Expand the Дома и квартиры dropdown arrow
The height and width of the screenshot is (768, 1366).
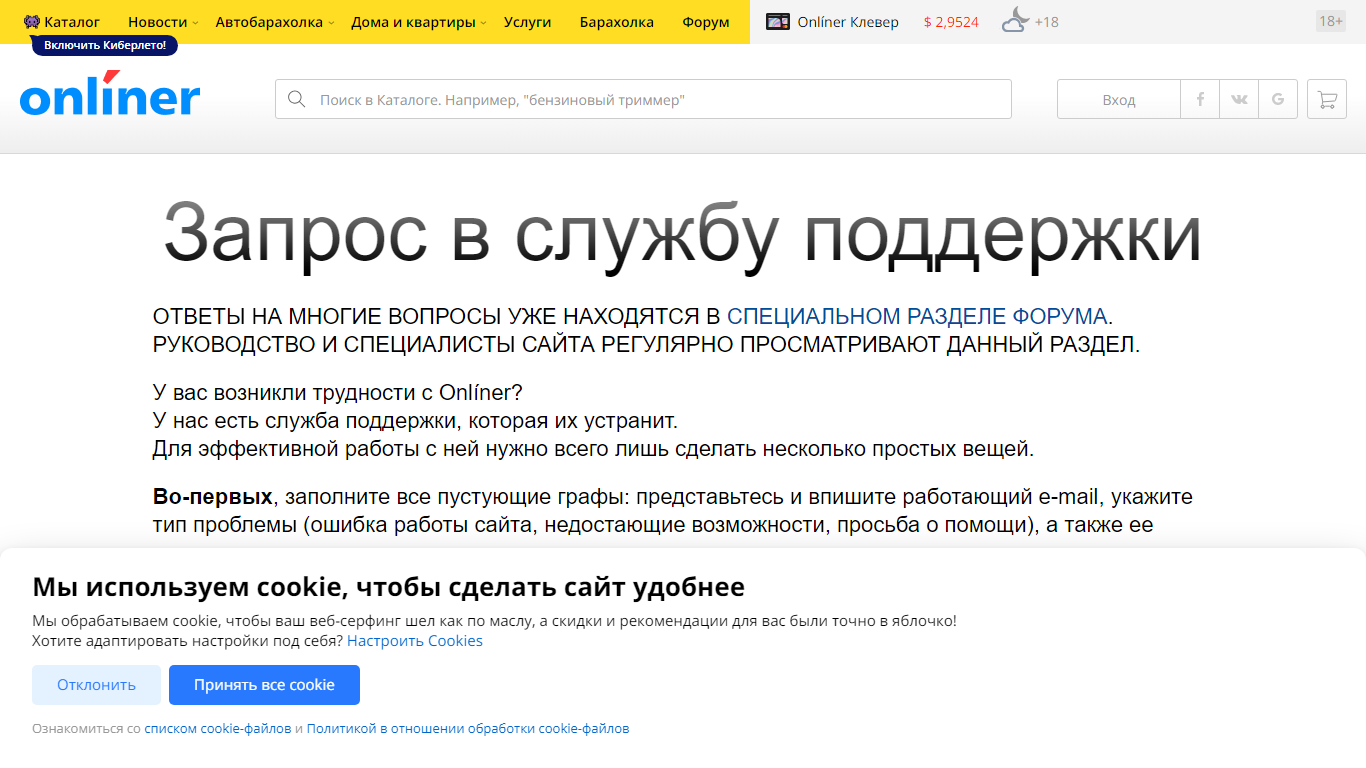click(484, 23)
